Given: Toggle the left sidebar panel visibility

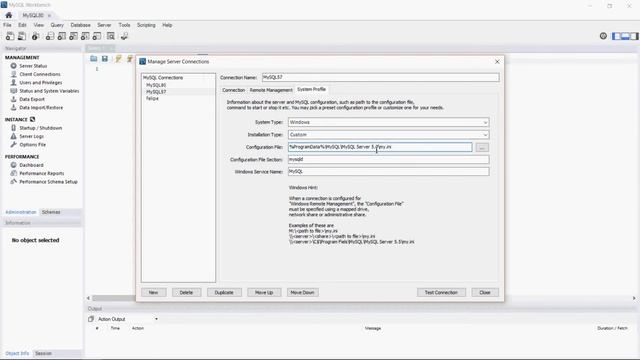Looking at the screenshot, I should point(616,36).
